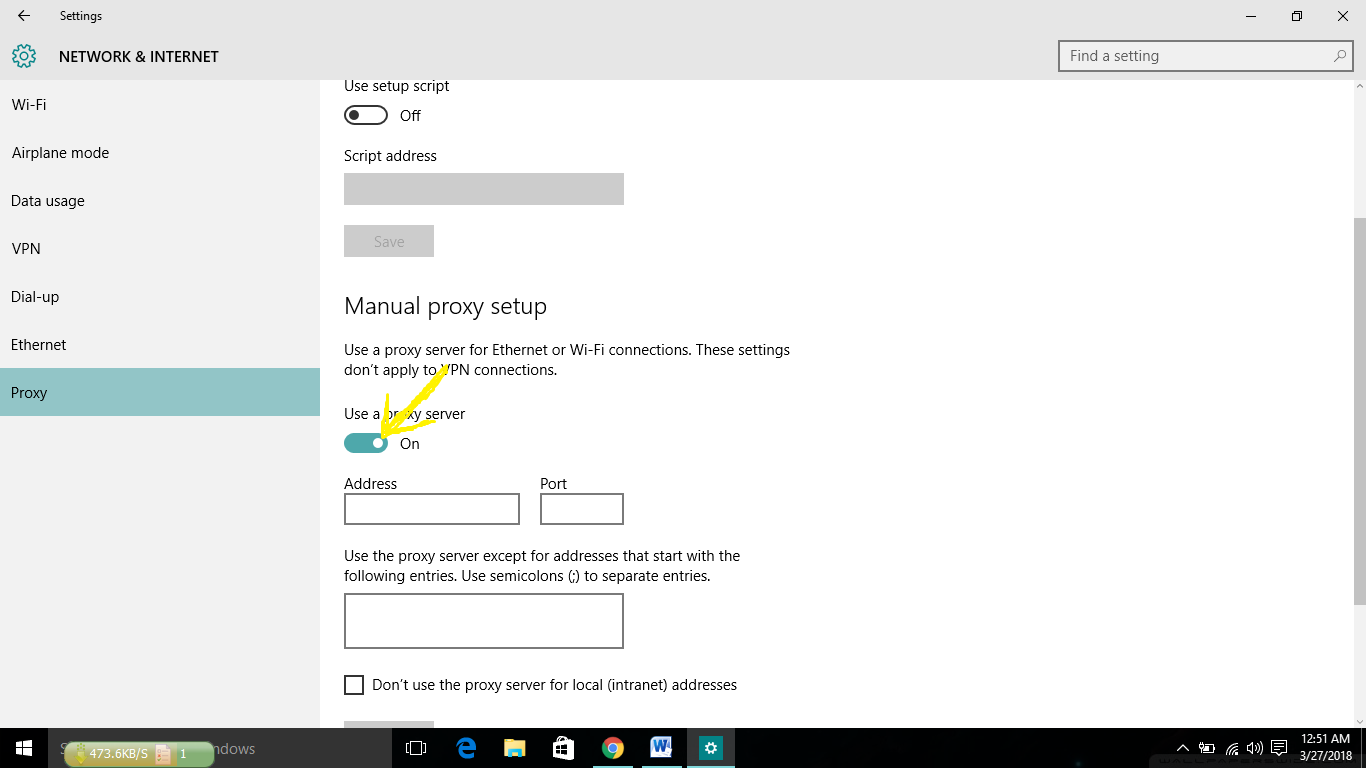The width and height of the screenshot is (1366, 768).
Task: Click the Network & Internet gear icon
Action: 24,56
